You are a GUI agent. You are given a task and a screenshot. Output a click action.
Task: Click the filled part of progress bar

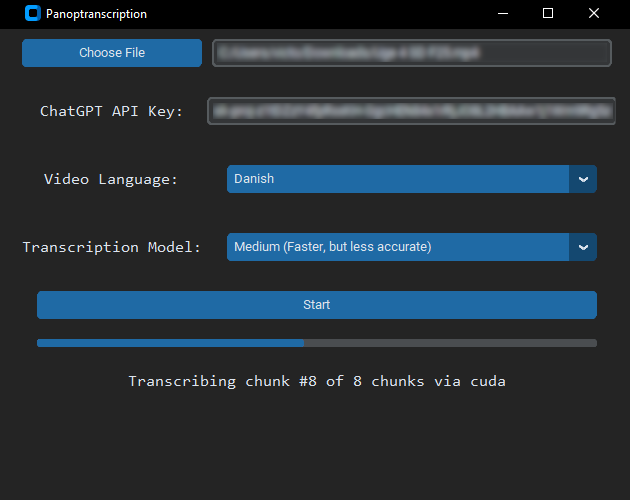(x=170, y=343)
